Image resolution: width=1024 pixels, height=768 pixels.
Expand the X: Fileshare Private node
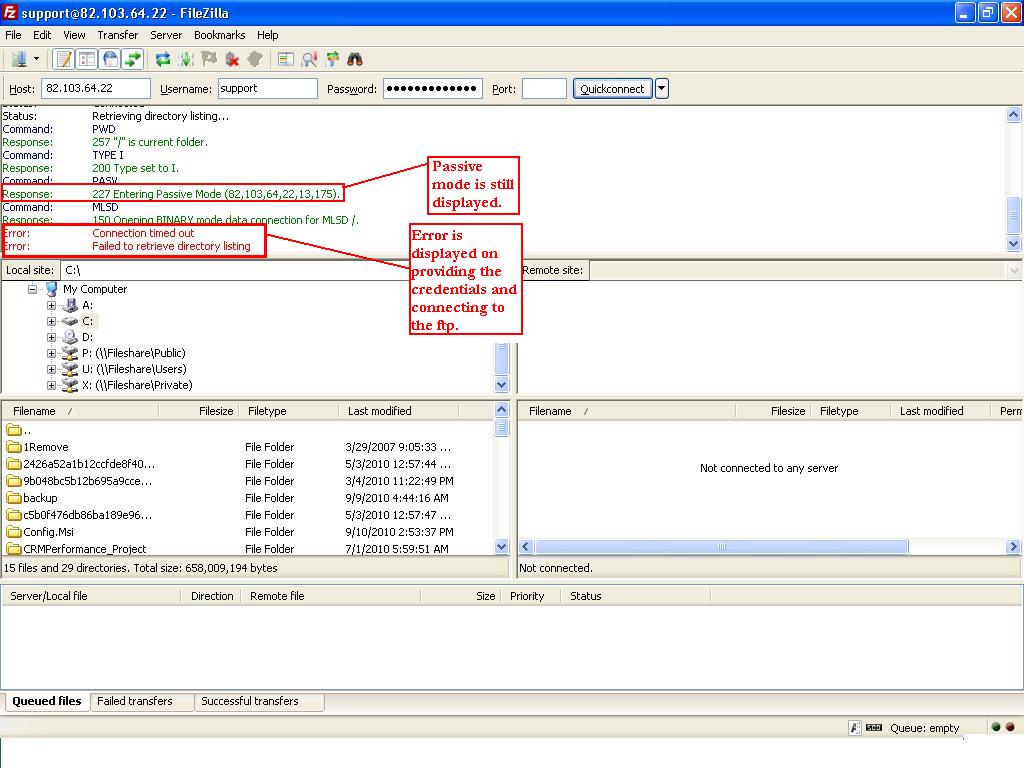pyautogui.click(x=51, y=385)
